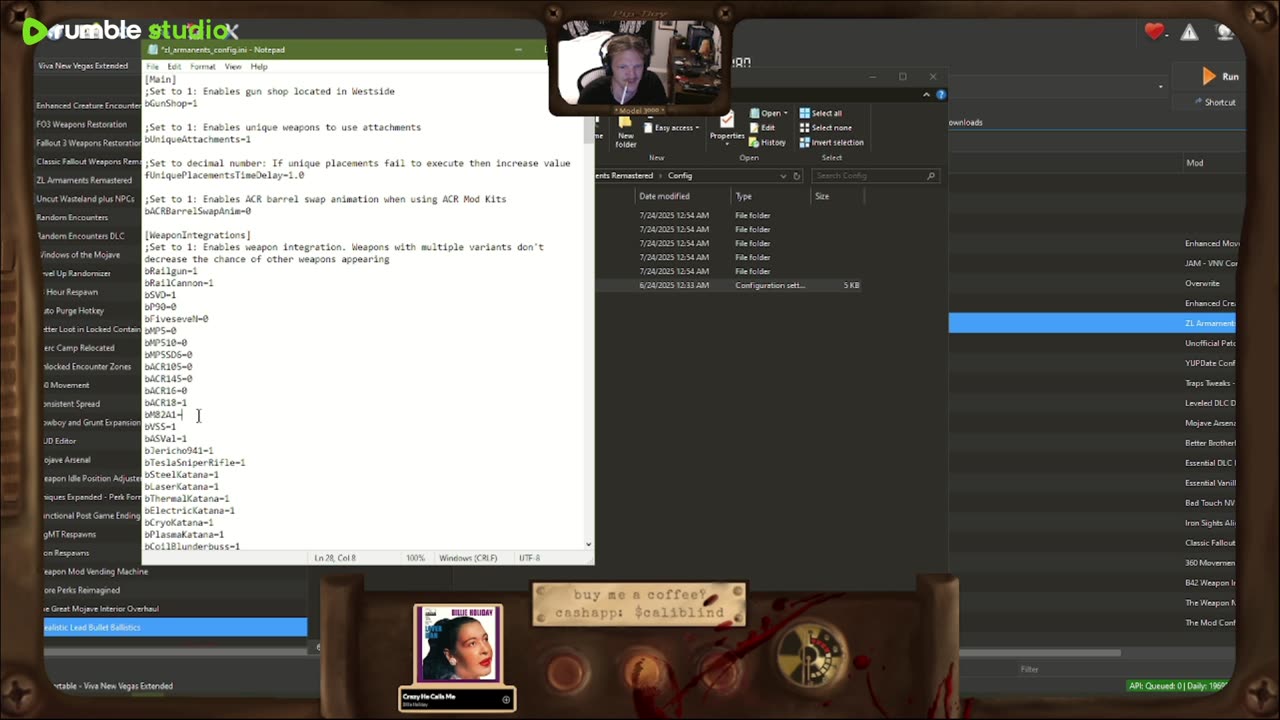Expand address bar history dropdown in Explorer
Viewport: 1280px width, 720px height.
[783, 176]
